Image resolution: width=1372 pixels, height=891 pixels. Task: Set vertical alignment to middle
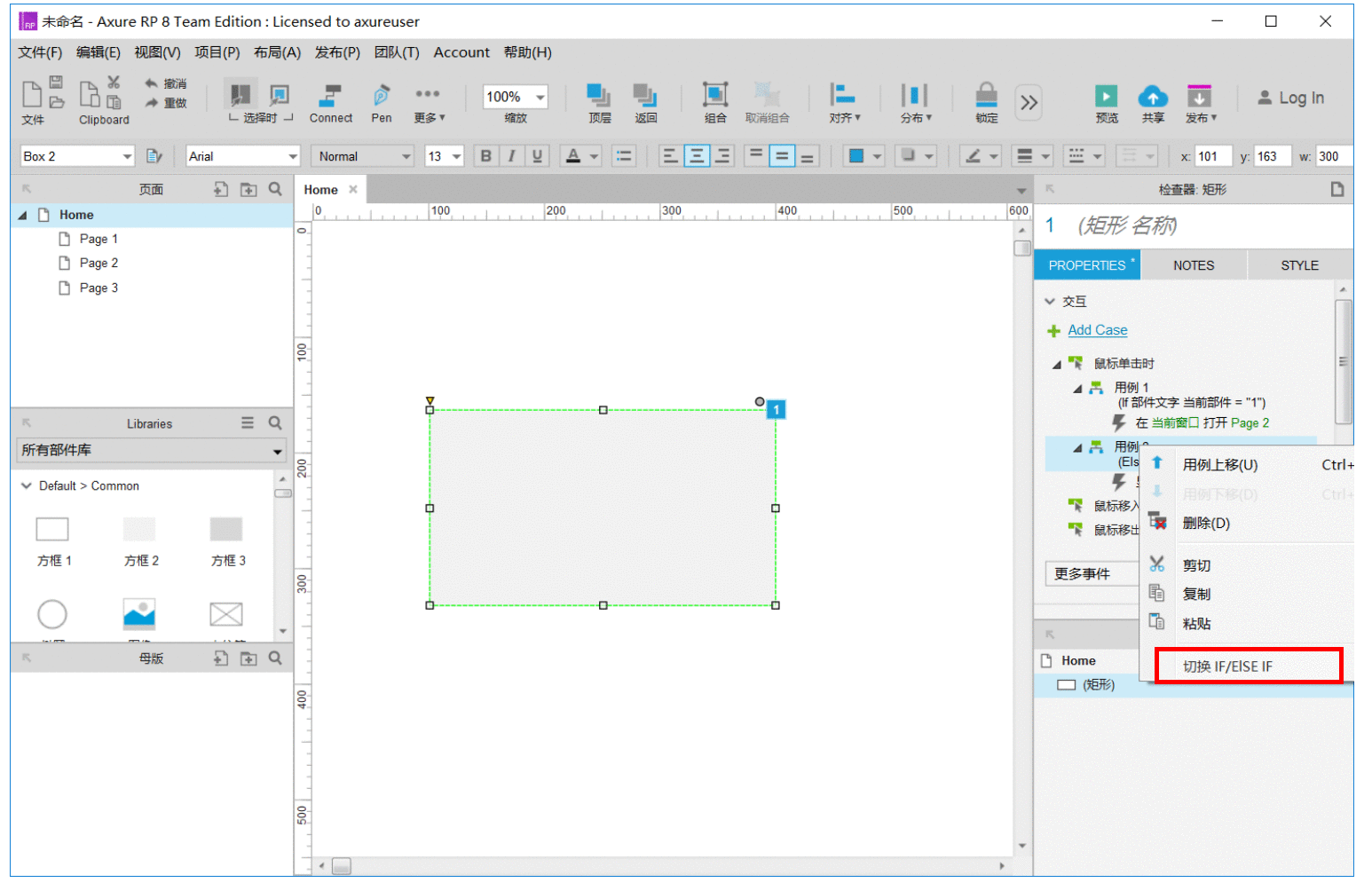coord(782,156)
